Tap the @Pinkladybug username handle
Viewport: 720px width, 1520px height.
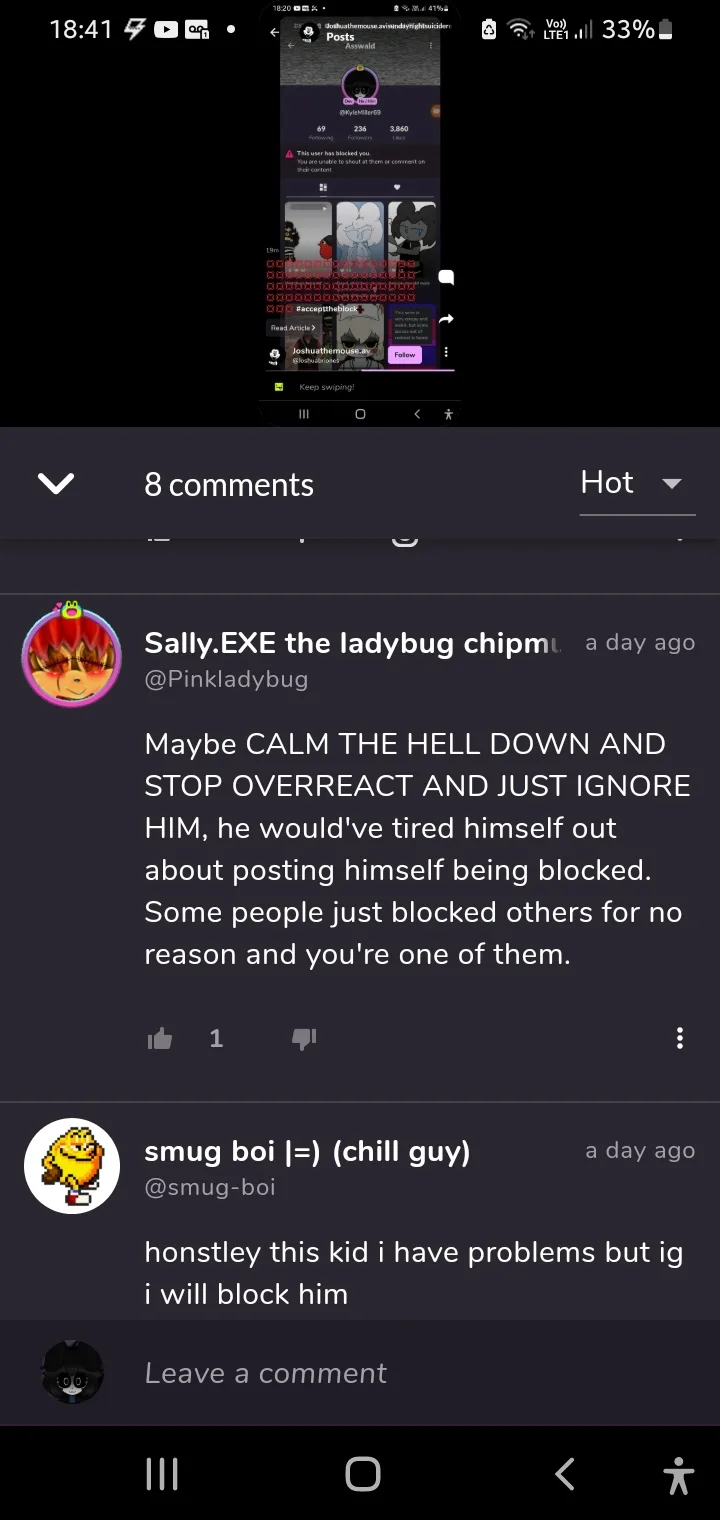(226, 679)
